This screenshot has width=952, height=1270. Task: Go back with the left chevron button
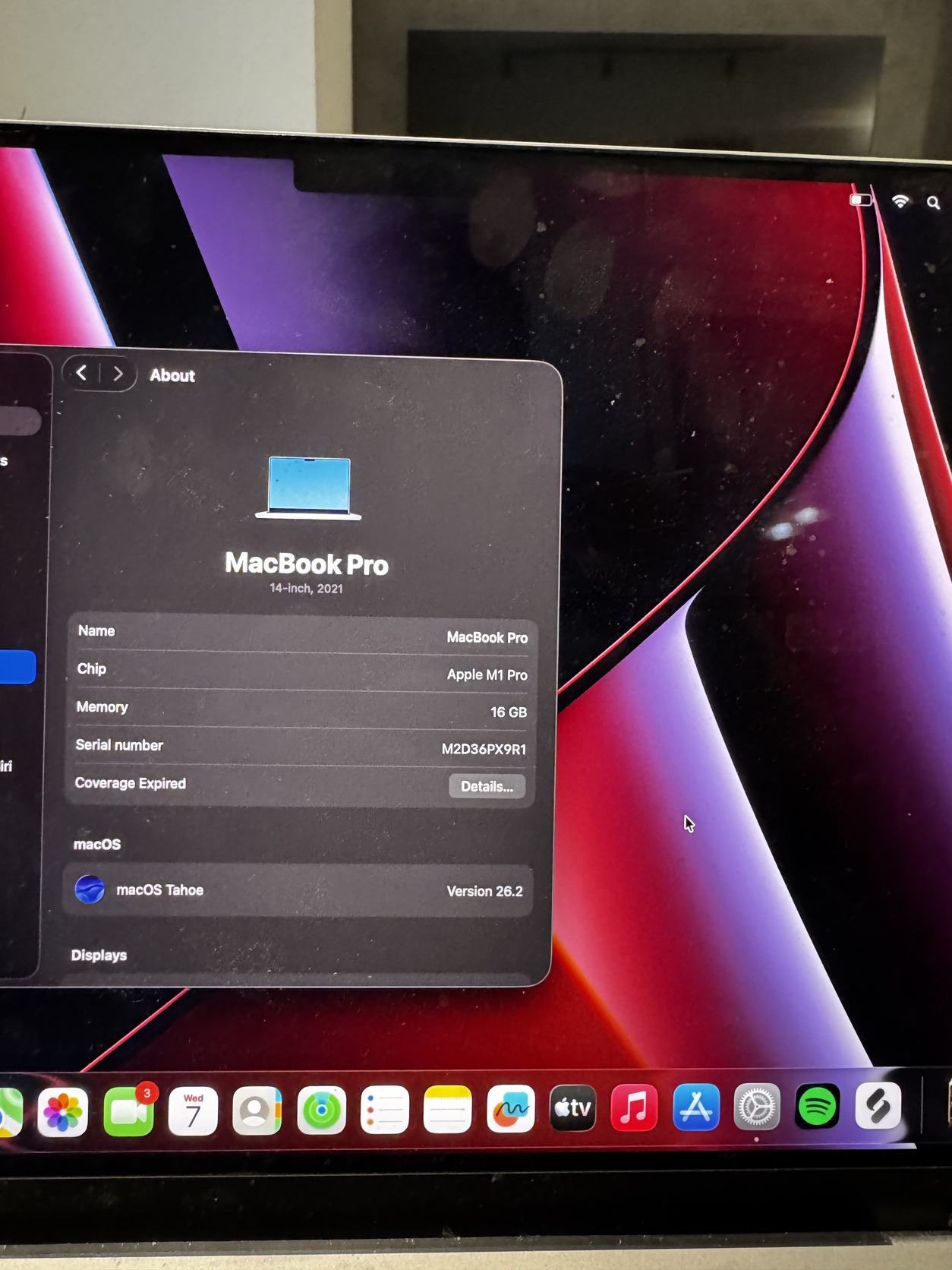tap(82, 373)
